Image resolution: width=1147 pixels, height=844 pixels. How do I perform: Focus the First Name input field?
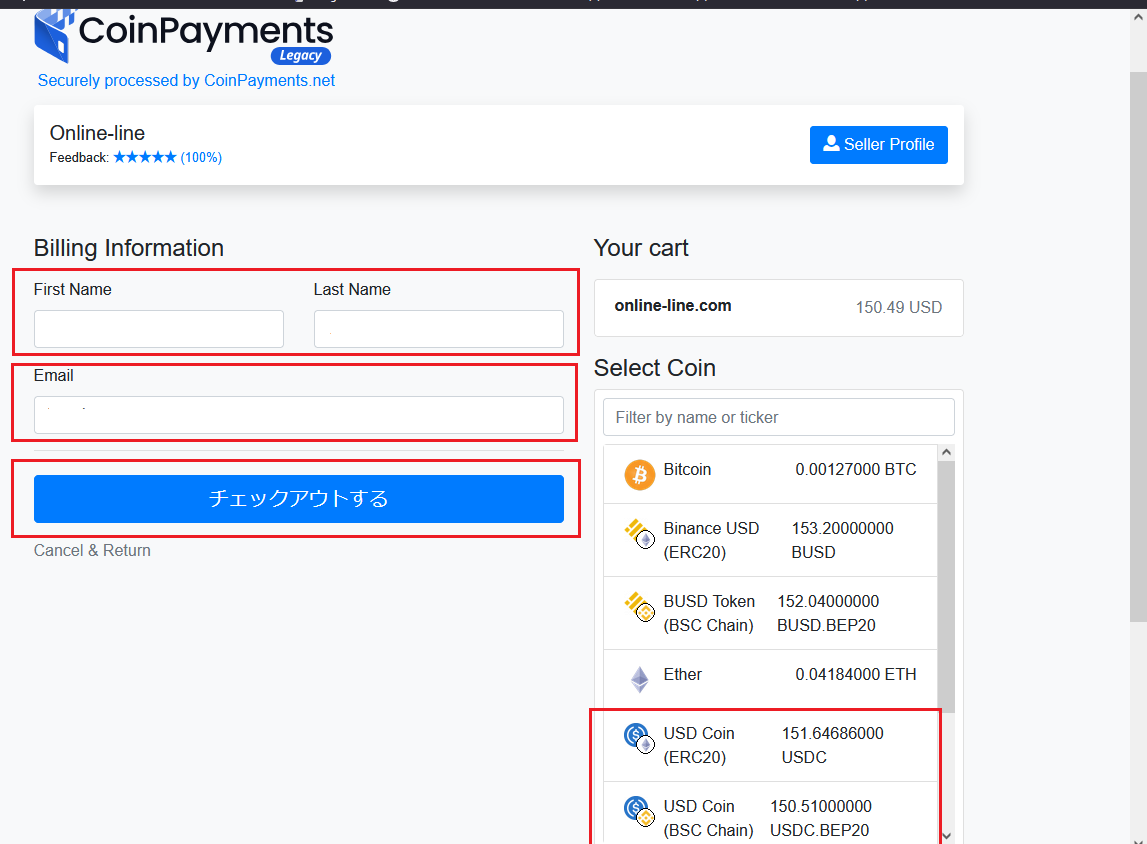pos(159,329)
